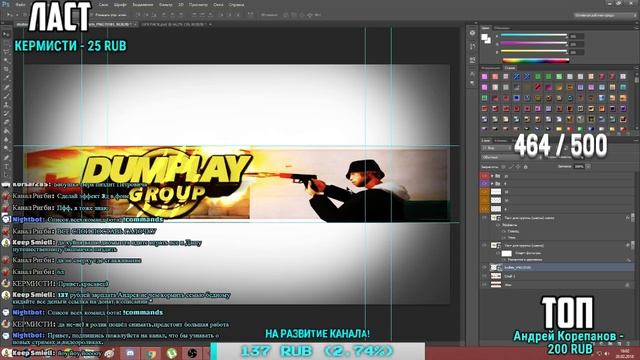
Task: Switch to the Коррекция adjustments tab
Action: click(490, 68)
